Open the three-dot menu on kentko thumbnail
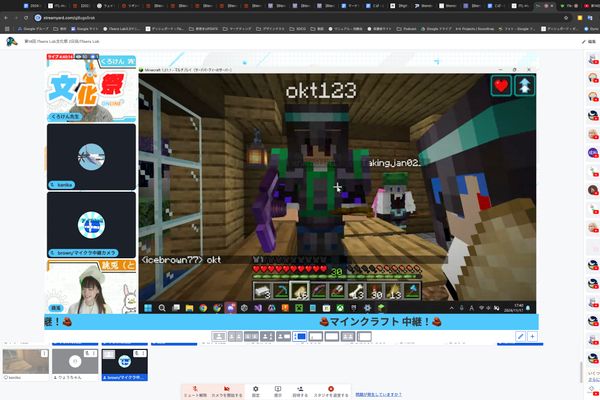The image size is (600, 400). (x=44, y=353)
